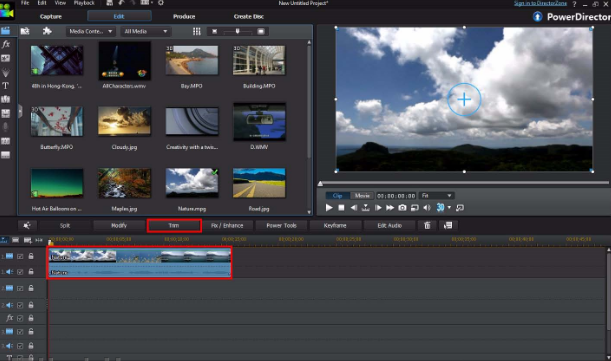Click the undock preview window icon
Viewport: 611px width, 361px height.
pyautogui.click(x=460, y=208)
